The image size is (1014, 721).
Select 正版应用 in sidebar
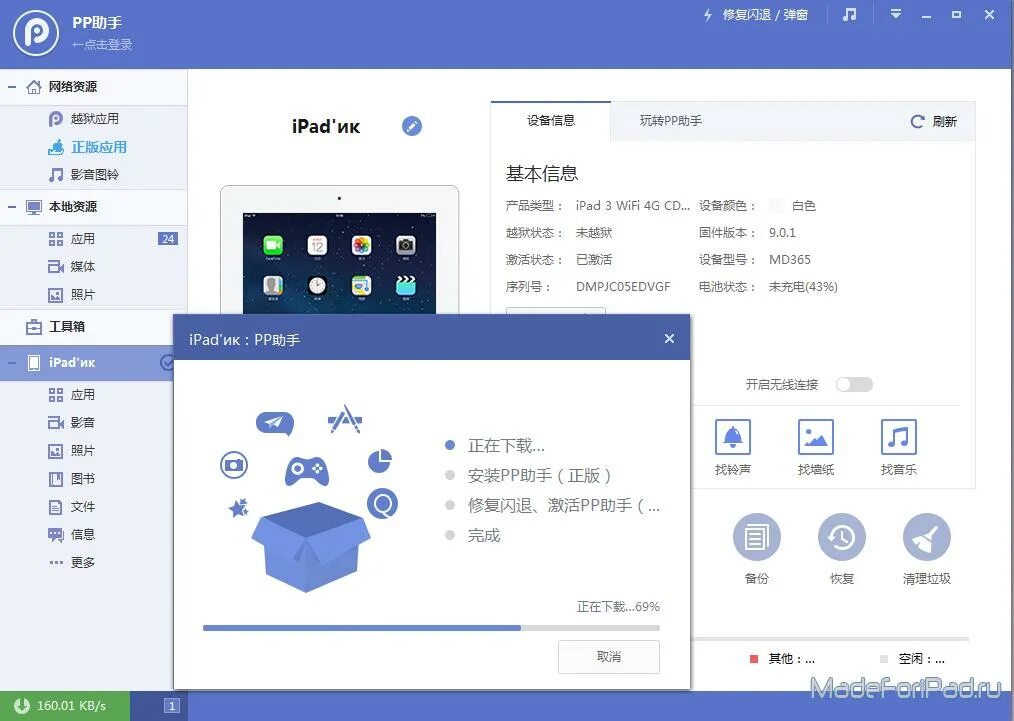[99, 147]
